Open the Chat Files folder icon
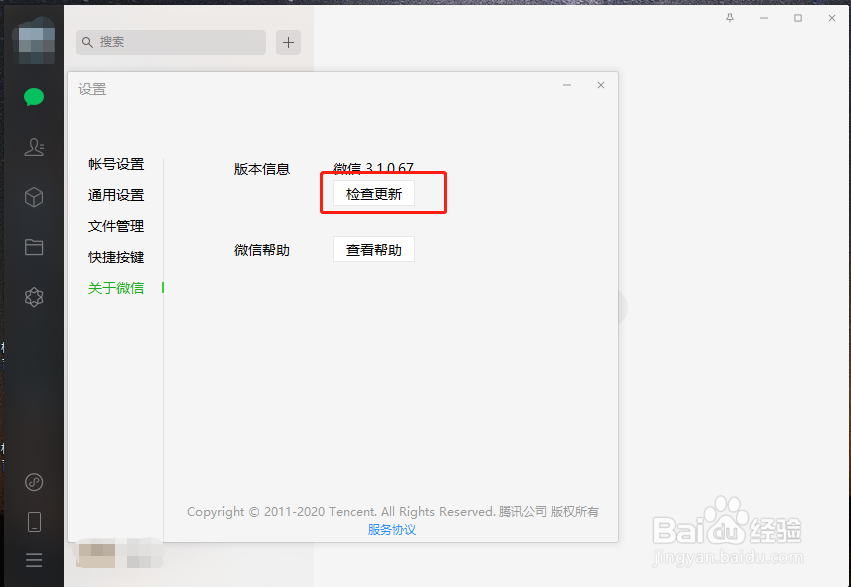851x587 pixels. (x=34, y=247)
